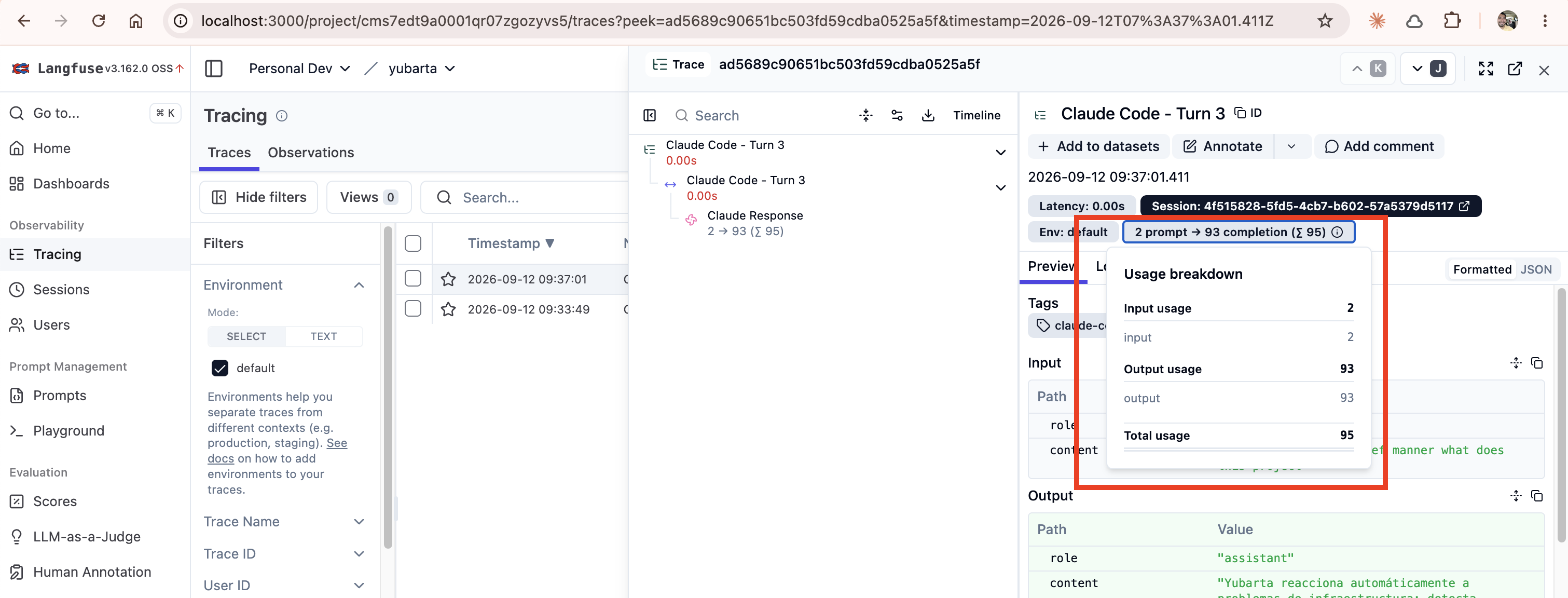
Task: Open trace in new tab icon
Action: (x=1515, y=69)
